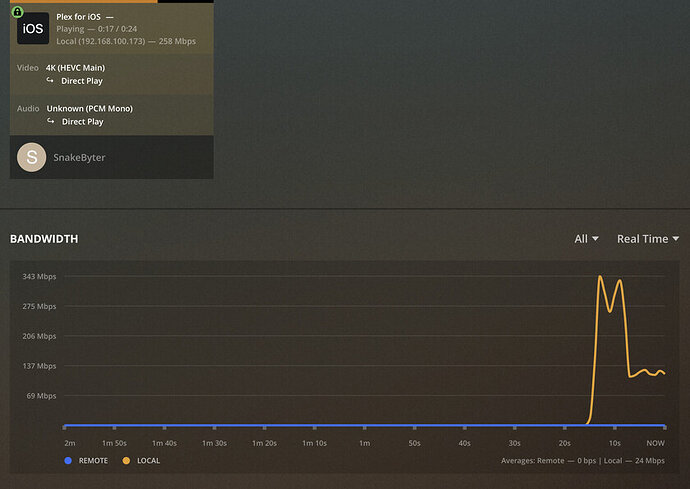690x489 pixels.
Task: Toggle the LOCAL legend series
Action: tap(141, 460)
